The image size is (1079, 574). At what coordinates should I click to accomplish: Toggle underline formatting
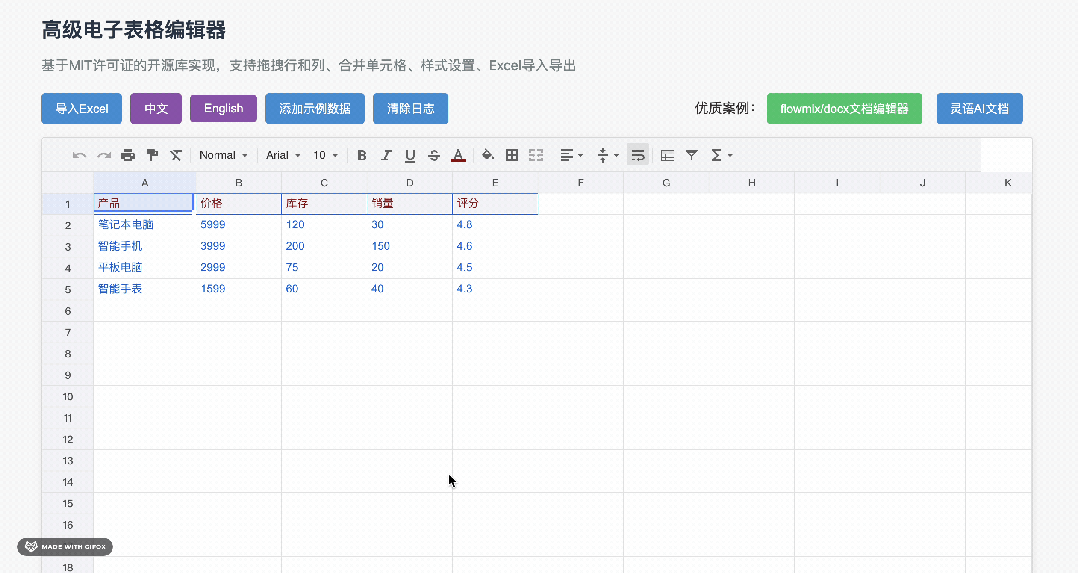point(410,156)
